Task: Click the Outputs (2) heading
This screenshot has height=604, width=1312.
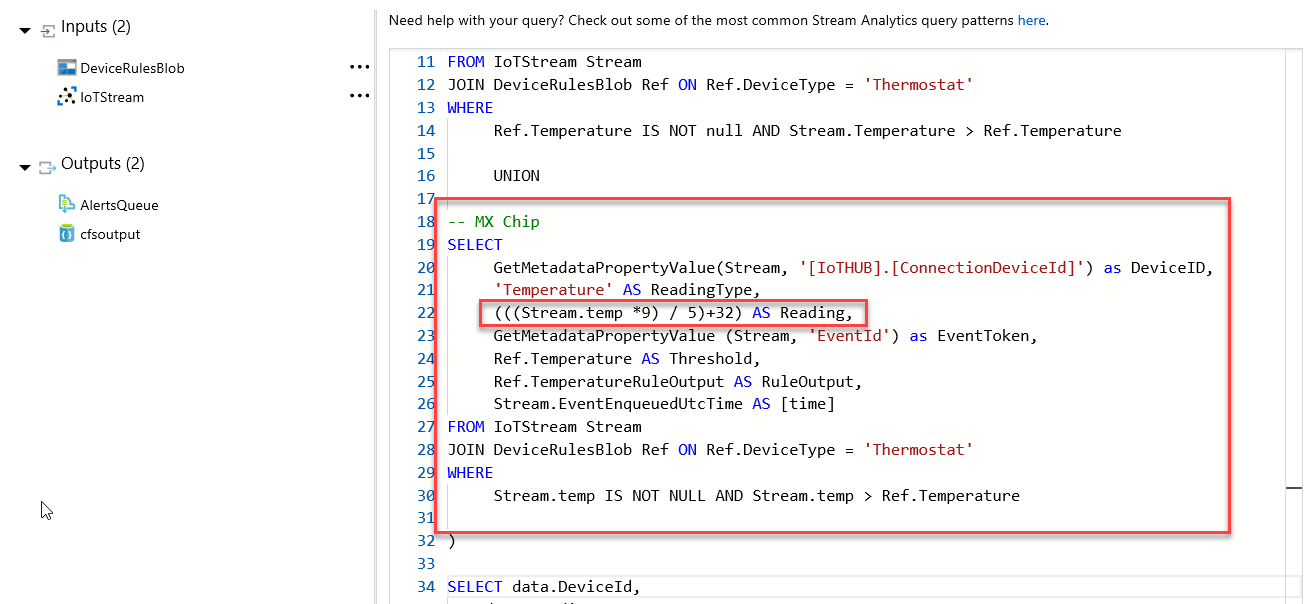Action: 105,164
